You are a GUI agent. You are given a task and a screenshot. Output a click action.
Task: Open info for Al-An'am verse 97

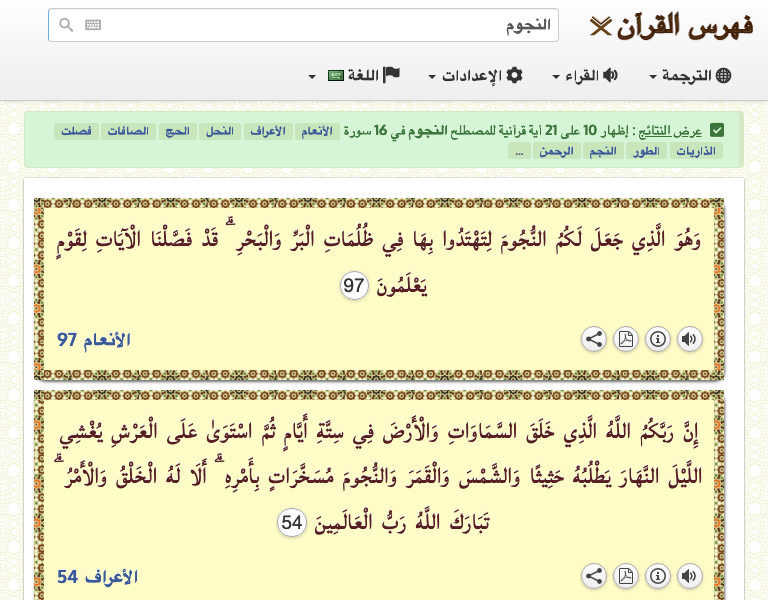point(657,339)
